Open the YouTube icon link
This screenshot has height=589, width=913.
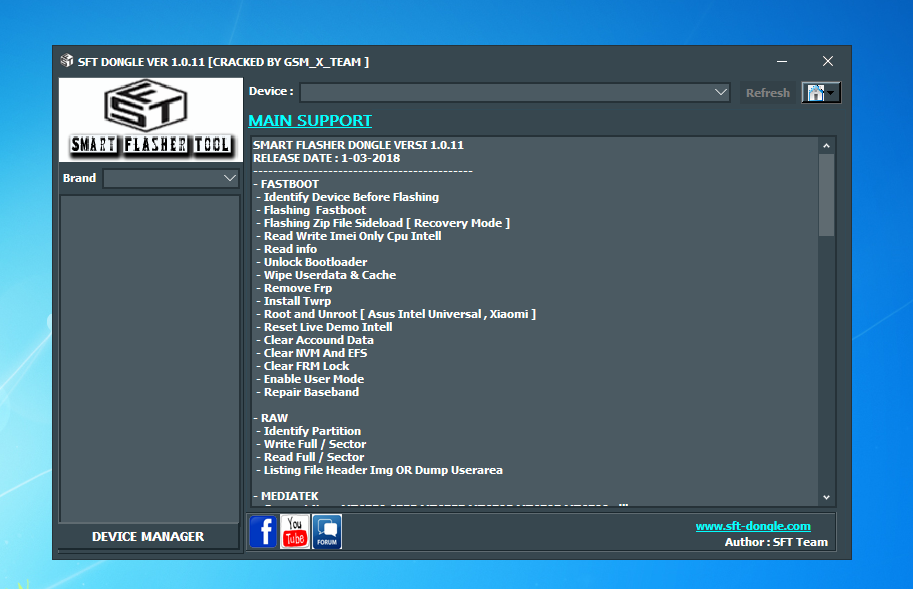[x=295, y=531]
